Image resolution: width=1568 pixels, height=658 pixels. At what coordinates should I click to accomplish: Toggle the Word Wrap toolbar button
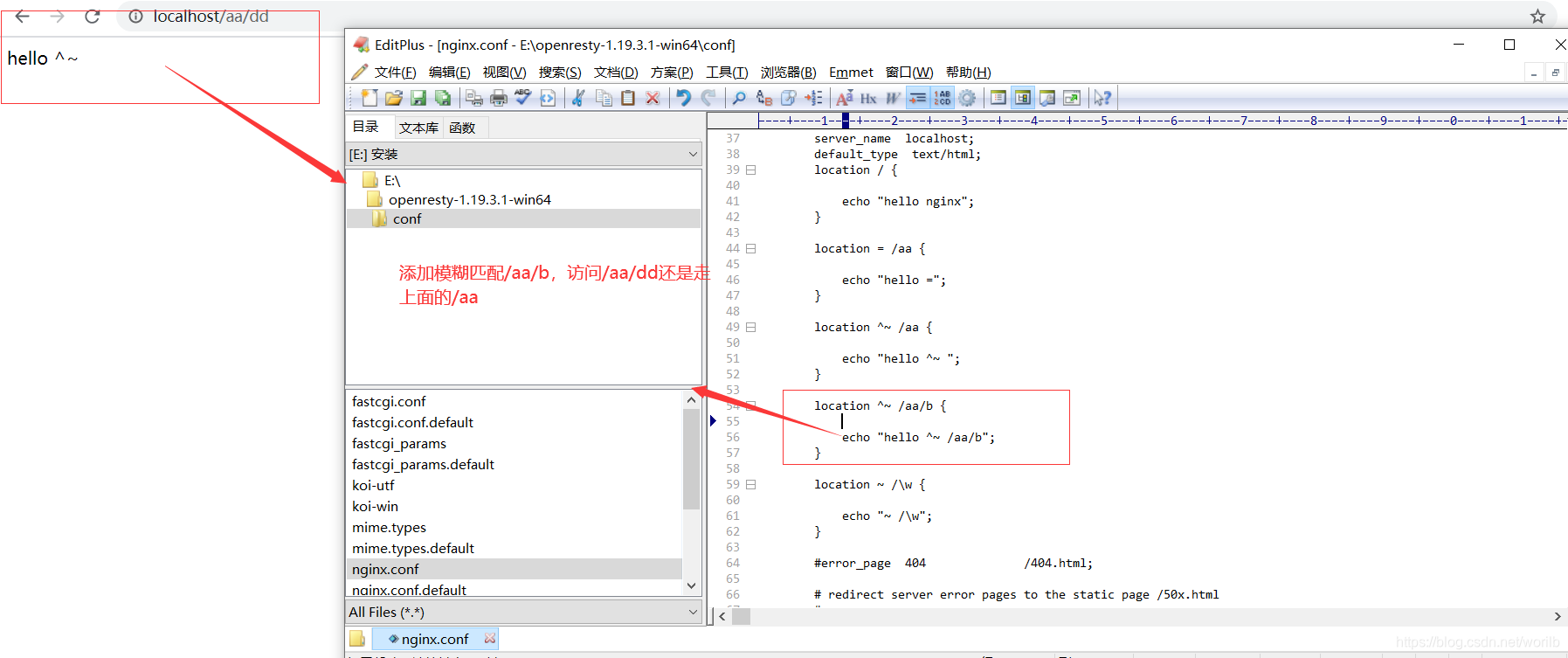(917, 98)
